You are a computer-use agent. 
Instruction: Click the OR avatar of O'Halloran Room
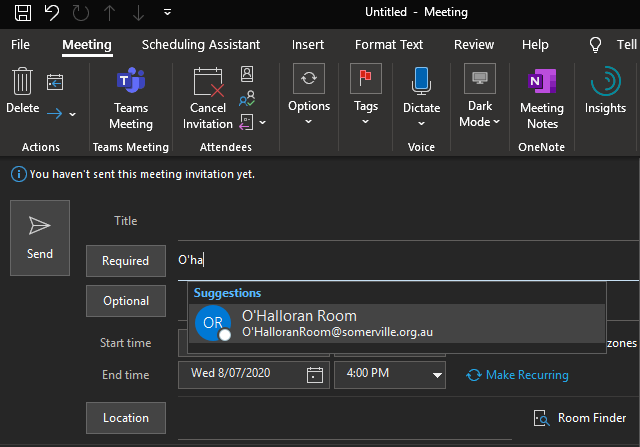pyautogui.click(x=213, y=323)
